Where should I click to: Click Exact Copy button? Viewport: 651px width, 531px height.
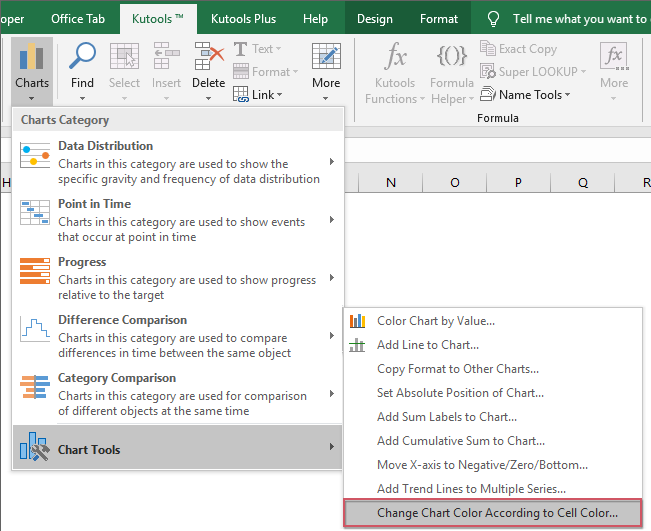[518, 49]
